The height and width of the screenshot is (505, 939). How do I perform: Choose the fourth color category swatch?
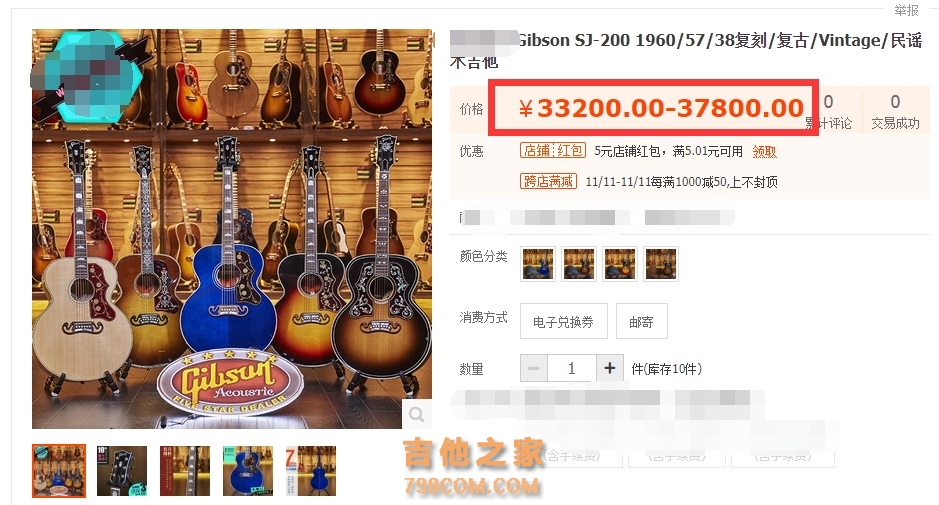coord(661,264)
